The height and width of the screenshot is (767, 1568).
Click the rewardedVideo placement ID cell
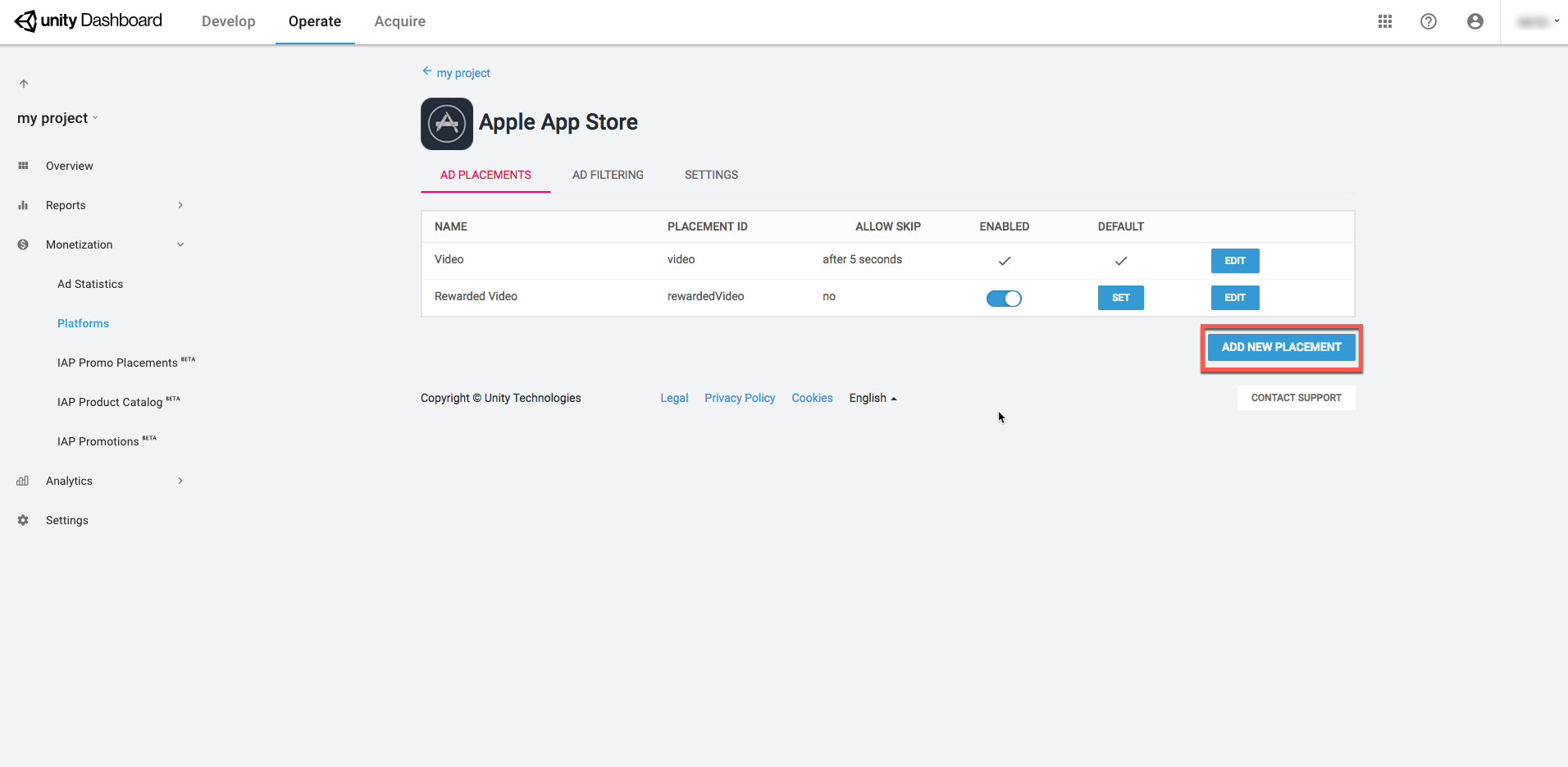[x=706, y=296]
